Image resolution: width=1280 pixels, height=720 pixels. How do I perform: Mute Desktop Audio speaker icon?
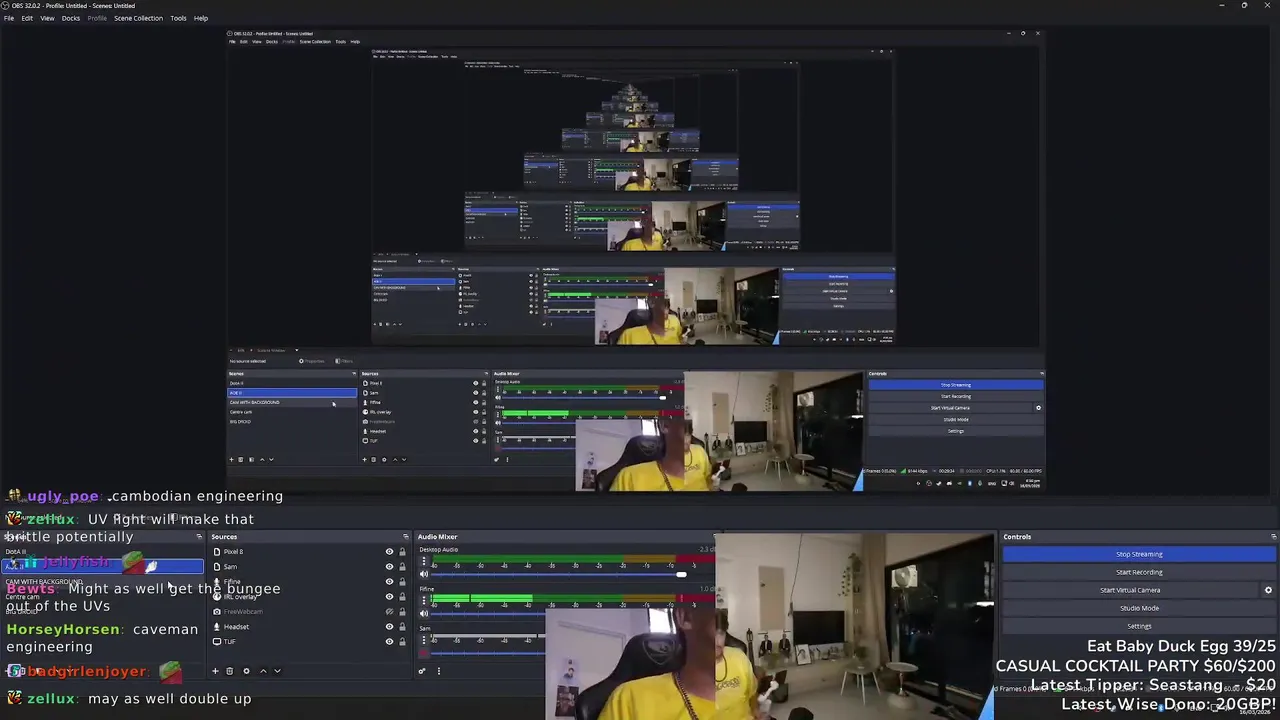pyautogui.click(x=424, y=574)
